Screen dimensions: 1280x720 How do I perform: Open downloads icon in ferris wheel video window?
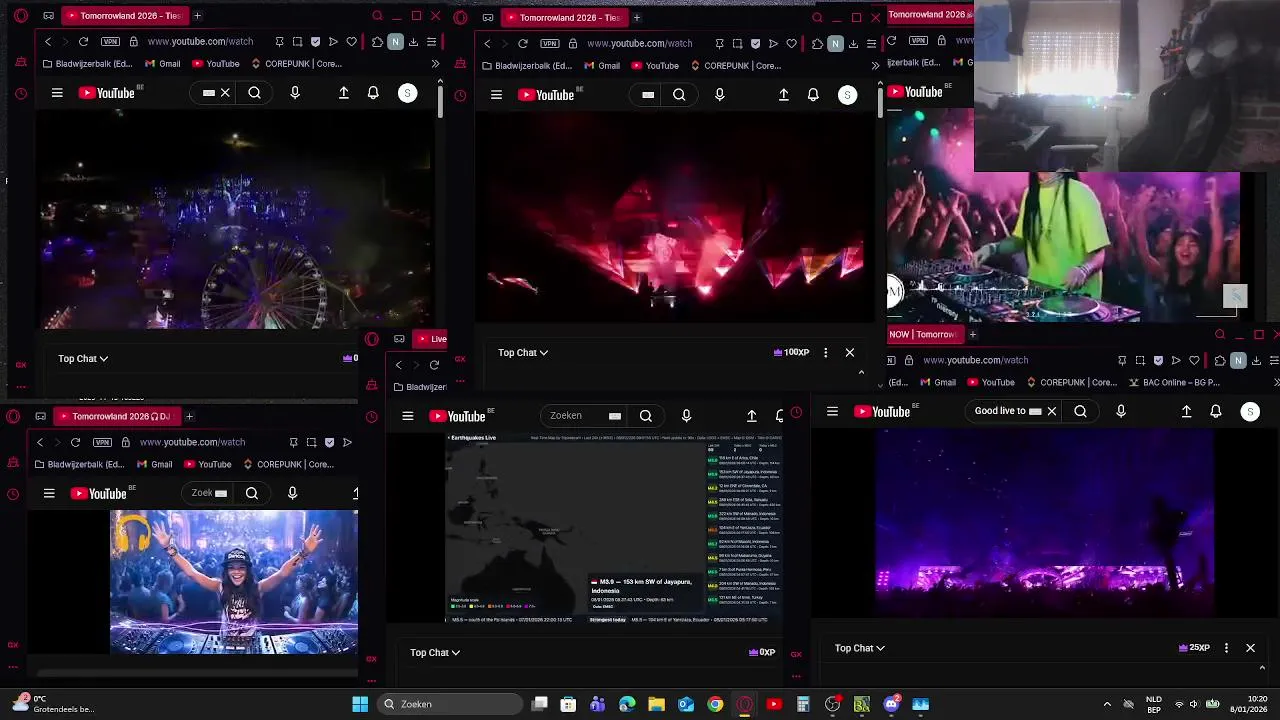(x=413, y=42)
